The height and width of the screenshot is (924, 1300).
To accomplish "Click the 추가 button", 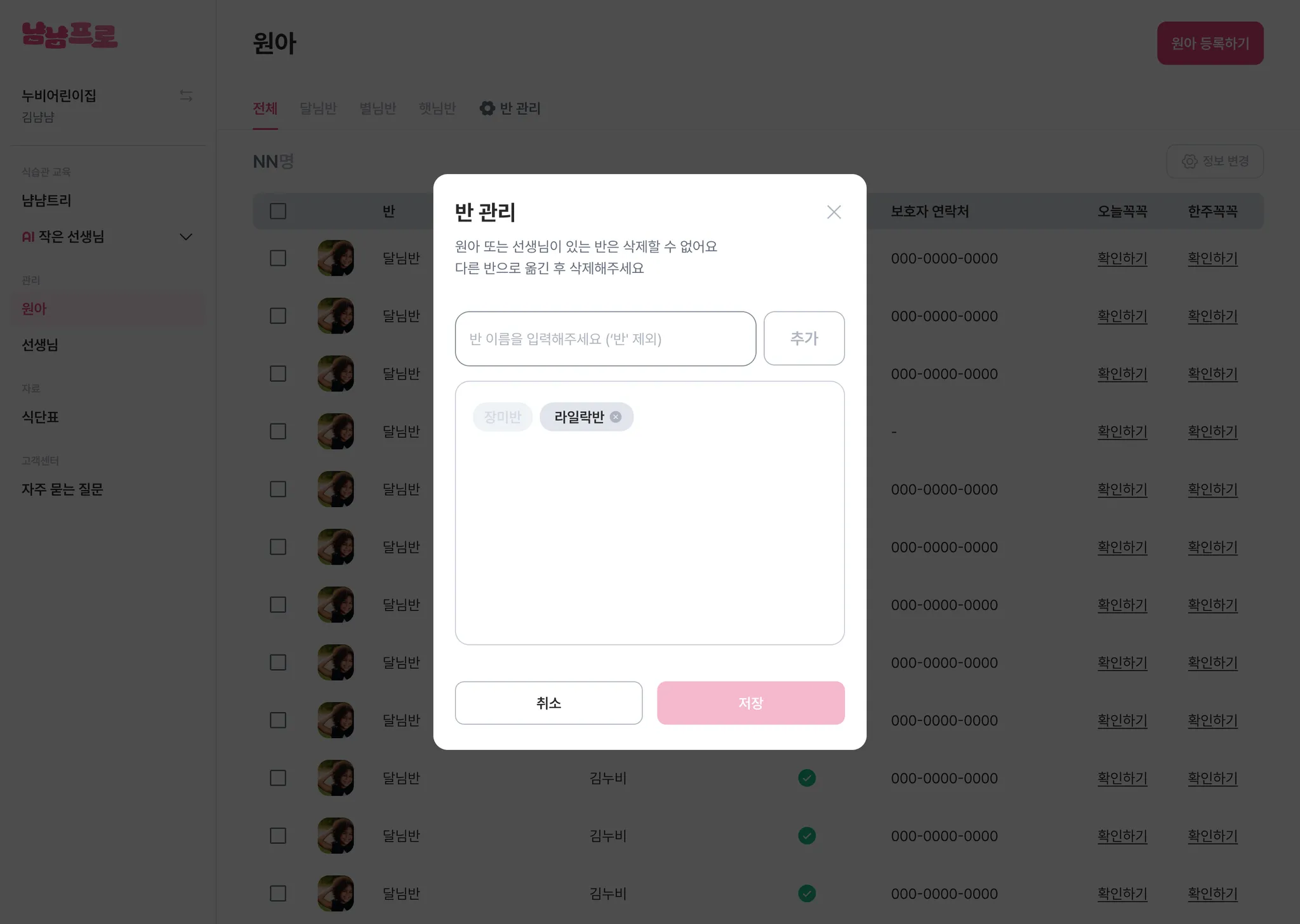I will [804, 338].
